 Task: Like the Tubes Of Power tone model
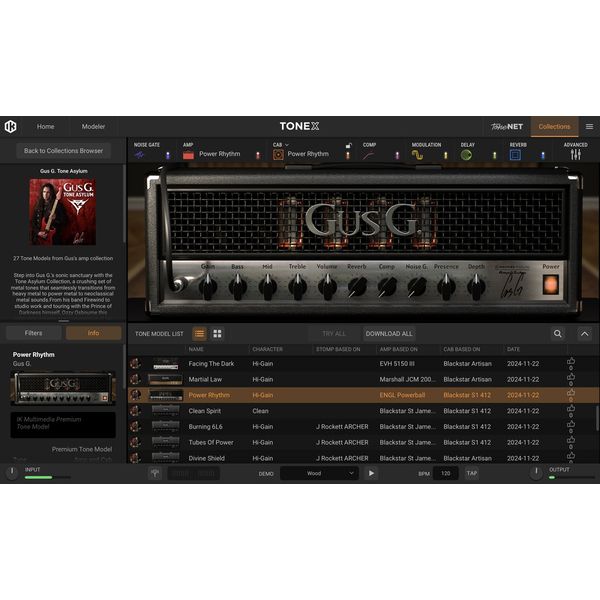[571, 440]
